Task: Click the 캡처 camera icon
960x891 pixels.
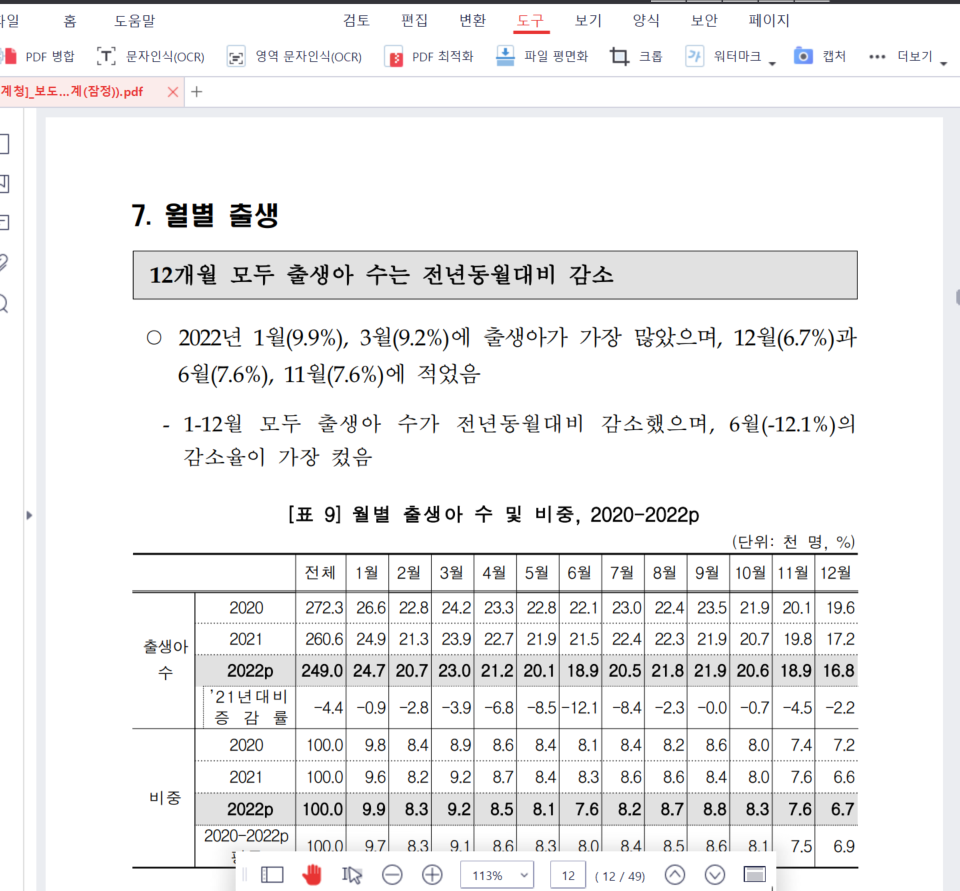Action: (803, 56)
